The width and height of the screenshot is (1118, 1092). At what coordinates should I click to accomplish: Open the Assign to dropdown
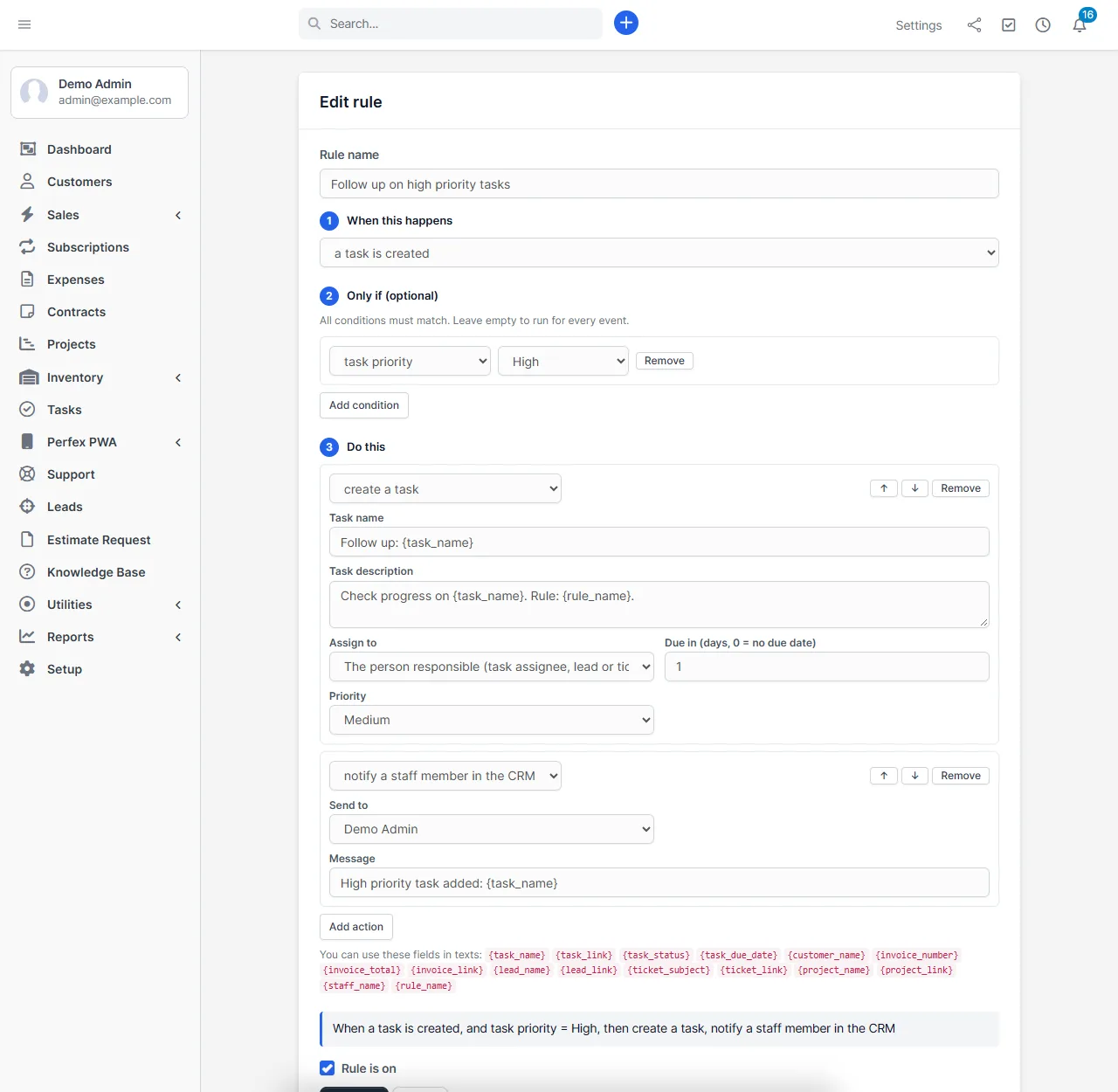click(x=492, y=667)
